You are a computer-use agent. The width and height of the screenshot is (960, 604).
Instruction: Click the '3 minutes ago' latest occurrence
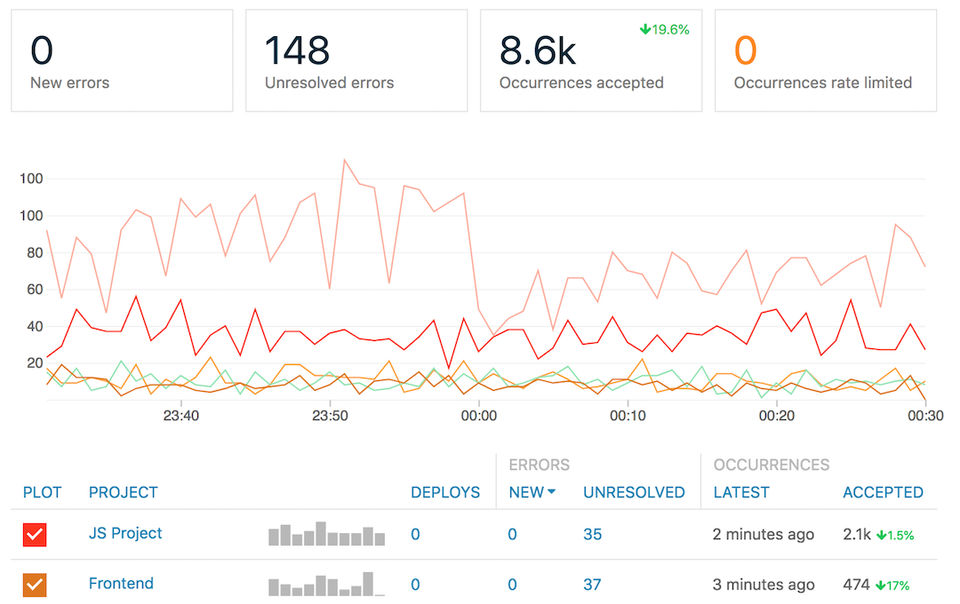click(763, 584)
